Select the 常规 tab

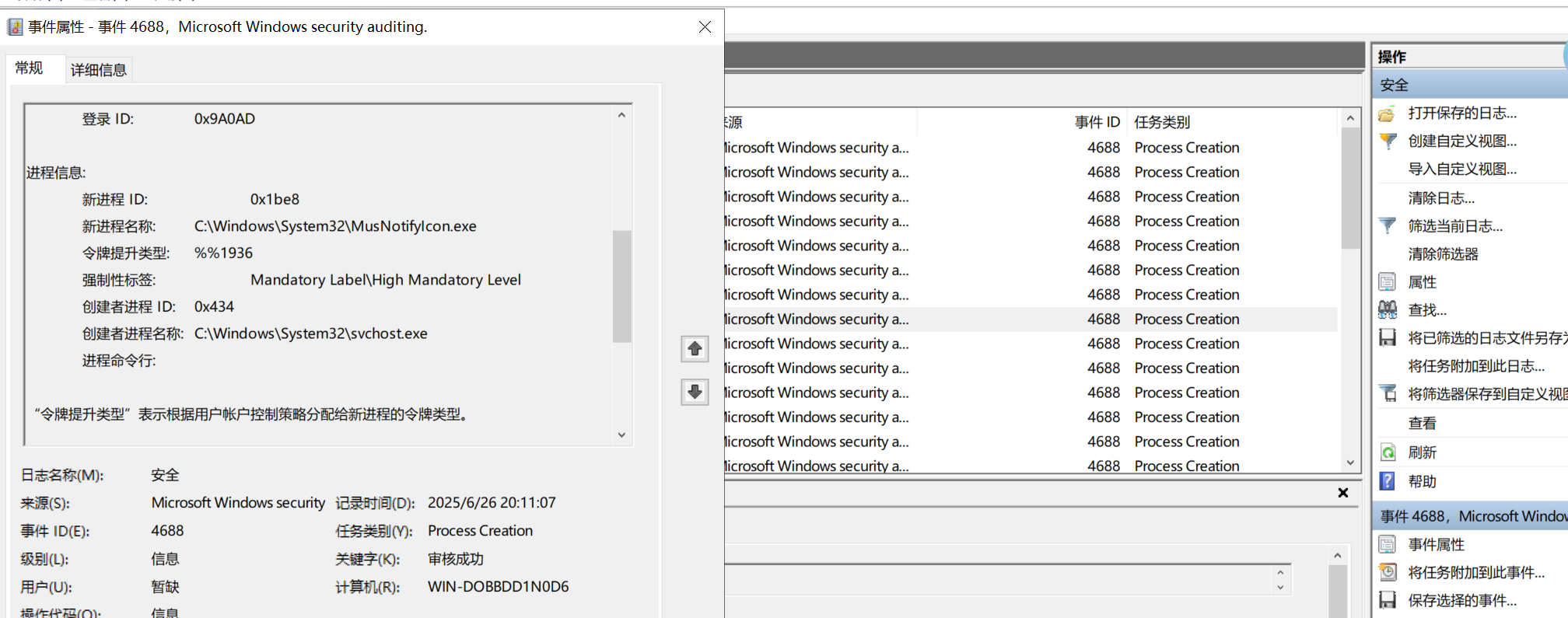30,68
